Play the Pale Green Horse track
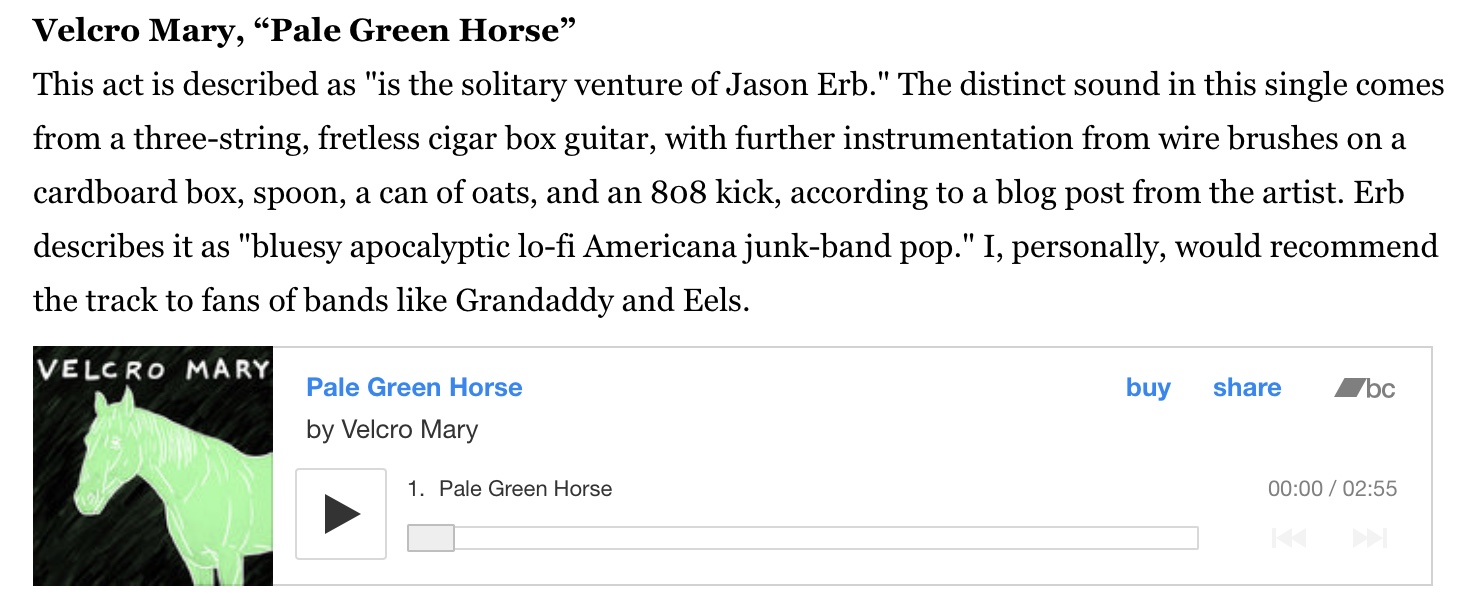Screen dimensions: 1461x597 [x=341, y=514]
